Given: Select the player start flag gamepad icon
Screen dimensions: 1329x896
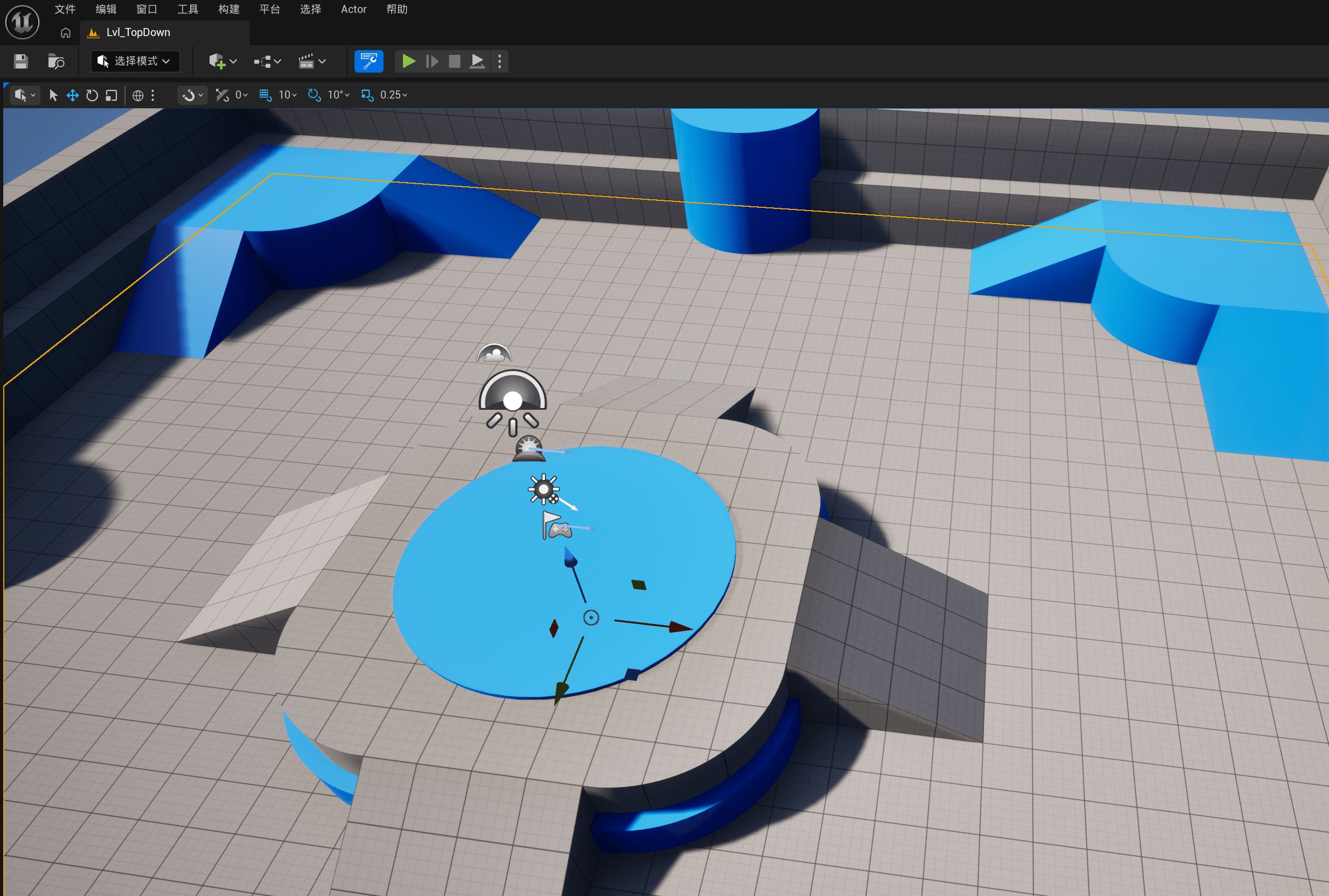Looking at the screenshot, I should pyautogui.click(x=556, y=526).
